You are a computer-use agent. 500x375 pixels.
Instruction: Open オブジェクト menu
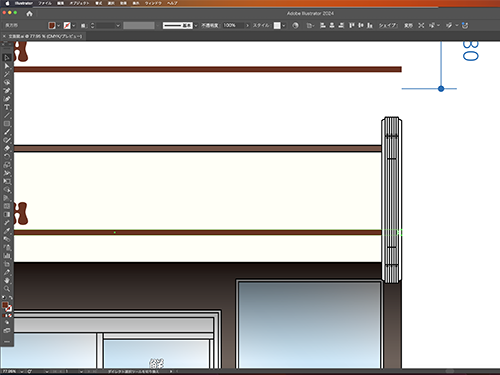[x=79, y=3]
